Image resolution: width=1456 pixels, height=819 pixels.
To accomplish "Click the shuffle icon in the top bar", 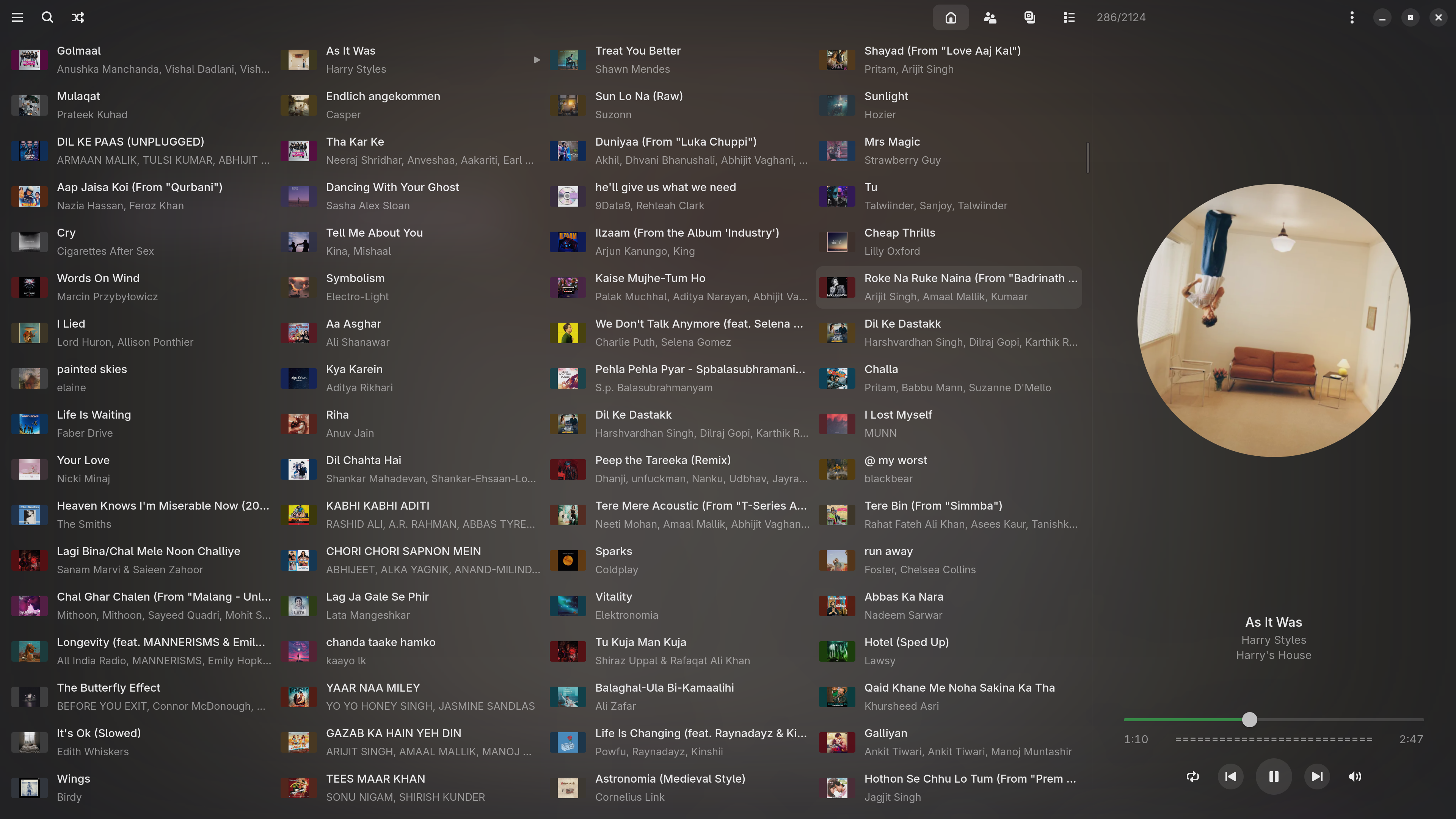I will [x=78, y=17].
